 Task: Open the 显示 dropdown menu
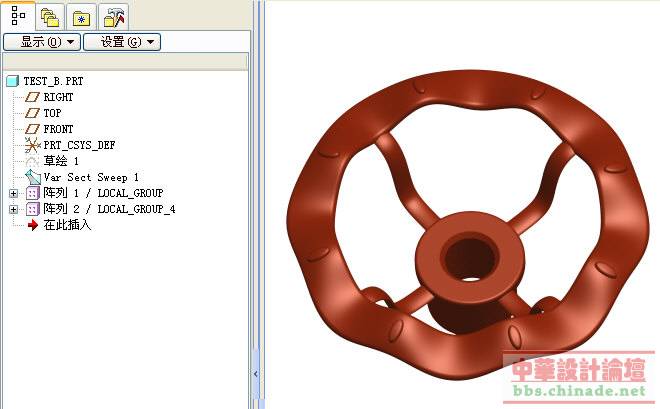pos(40,42)
